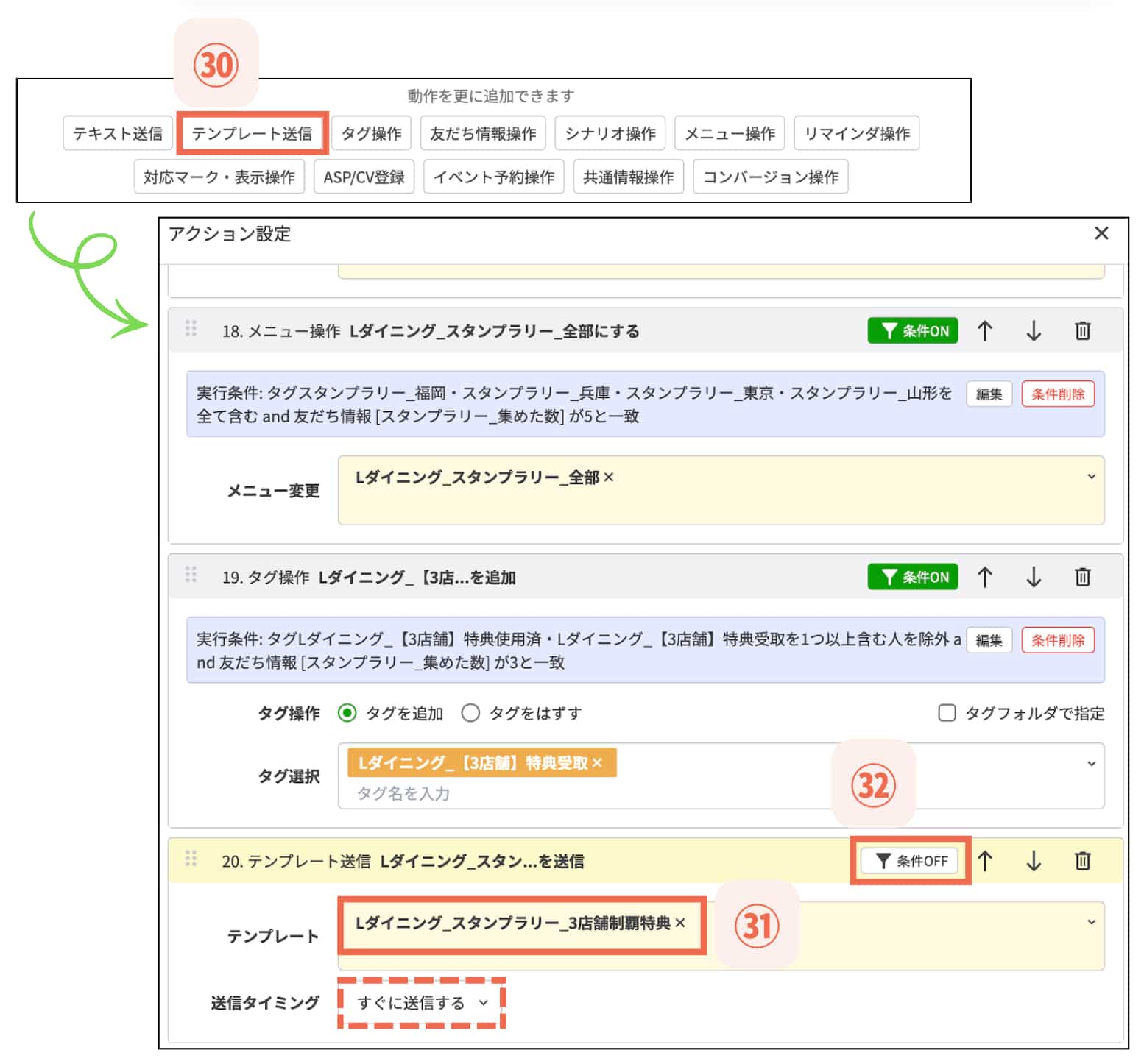Open the タグ選択 dropdown on action 19

(x=1092, y=764)
